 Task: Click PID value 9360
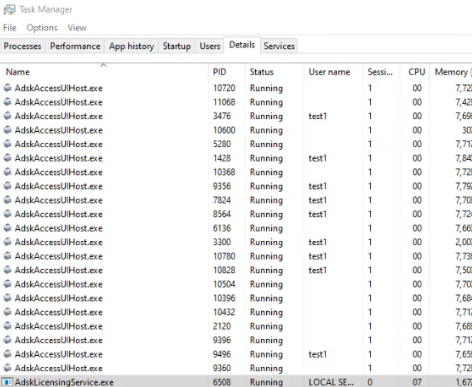(x=222, y=368)
